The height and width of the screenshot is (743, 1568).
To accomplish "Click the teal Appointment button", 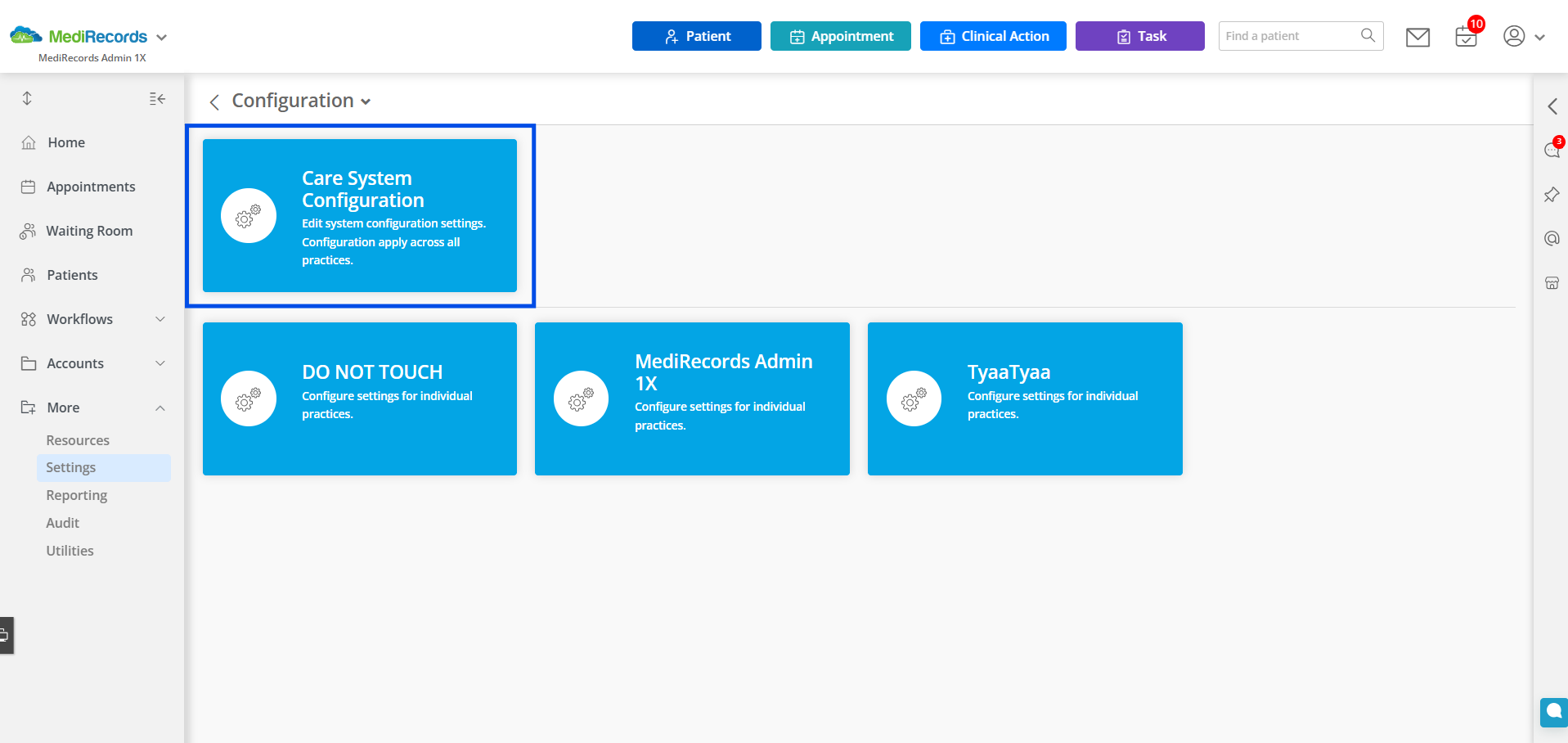I will 841,36.
